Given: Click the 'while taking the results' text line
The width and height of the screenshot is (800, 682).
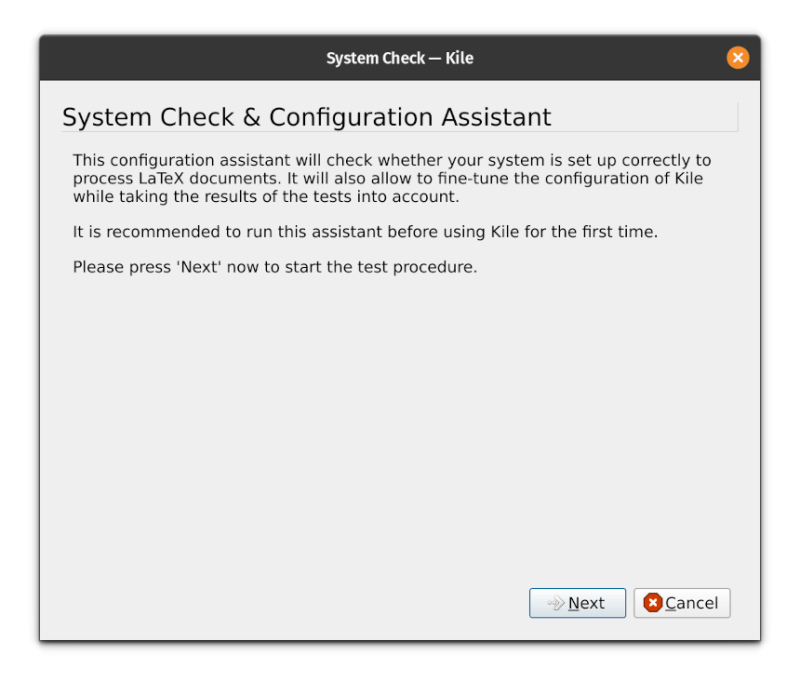Looking at the screenshot, I should (265, 197).
